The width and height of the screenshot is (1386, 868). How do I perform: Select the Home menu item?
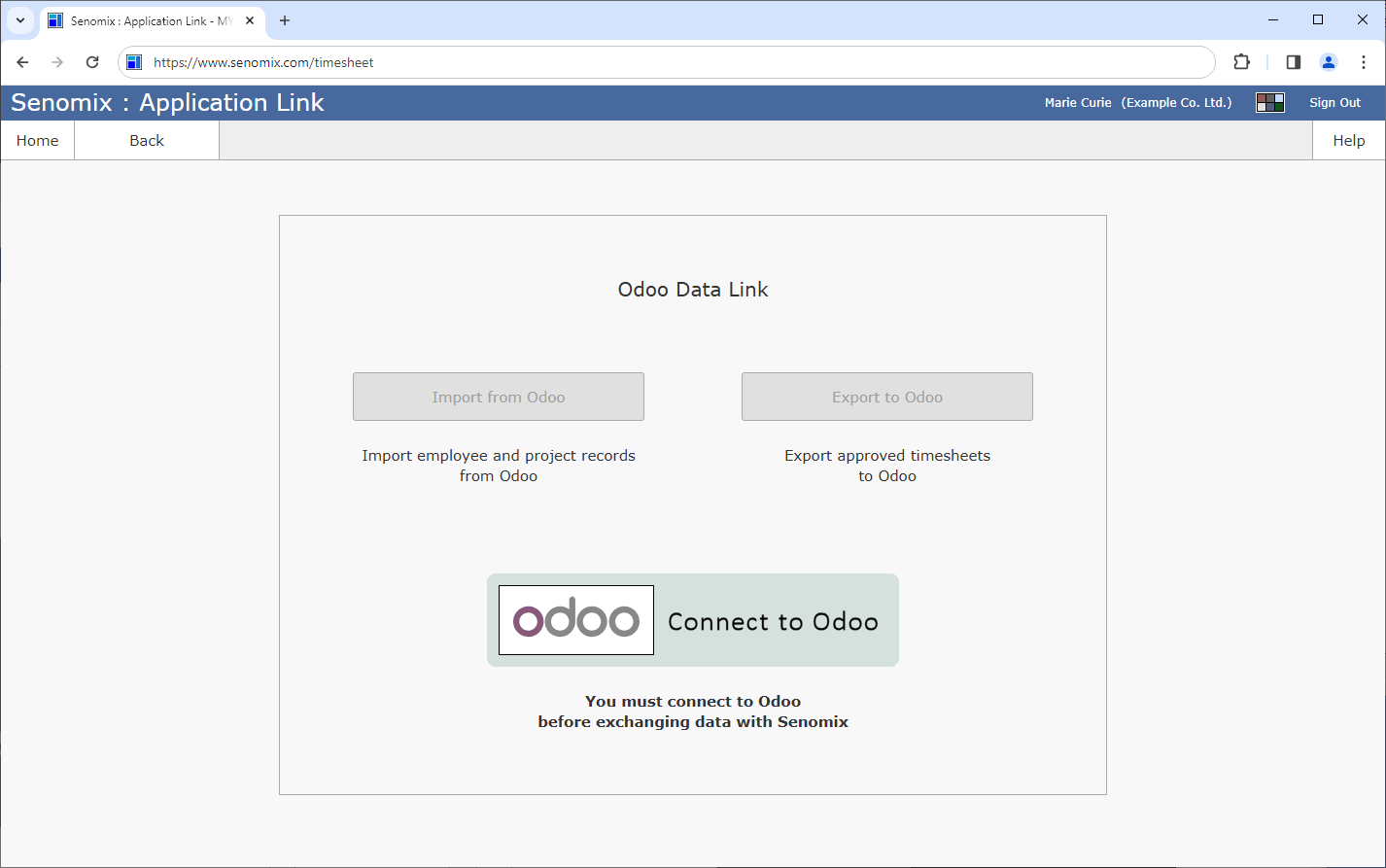(x=37, y=141)
